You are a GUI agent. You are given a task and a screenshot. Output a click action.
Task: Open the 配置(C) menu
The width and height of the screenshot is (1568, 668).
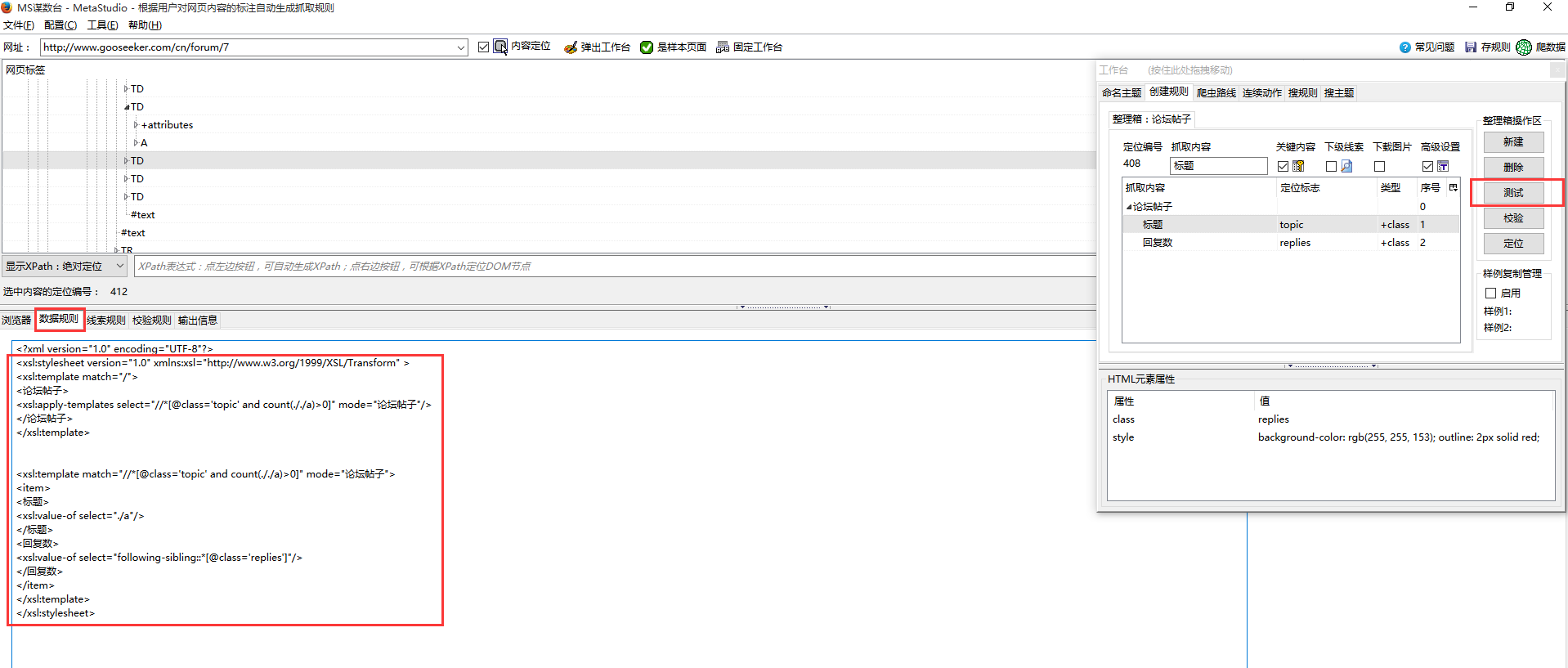pyautogui.click(x=60, y=25)
